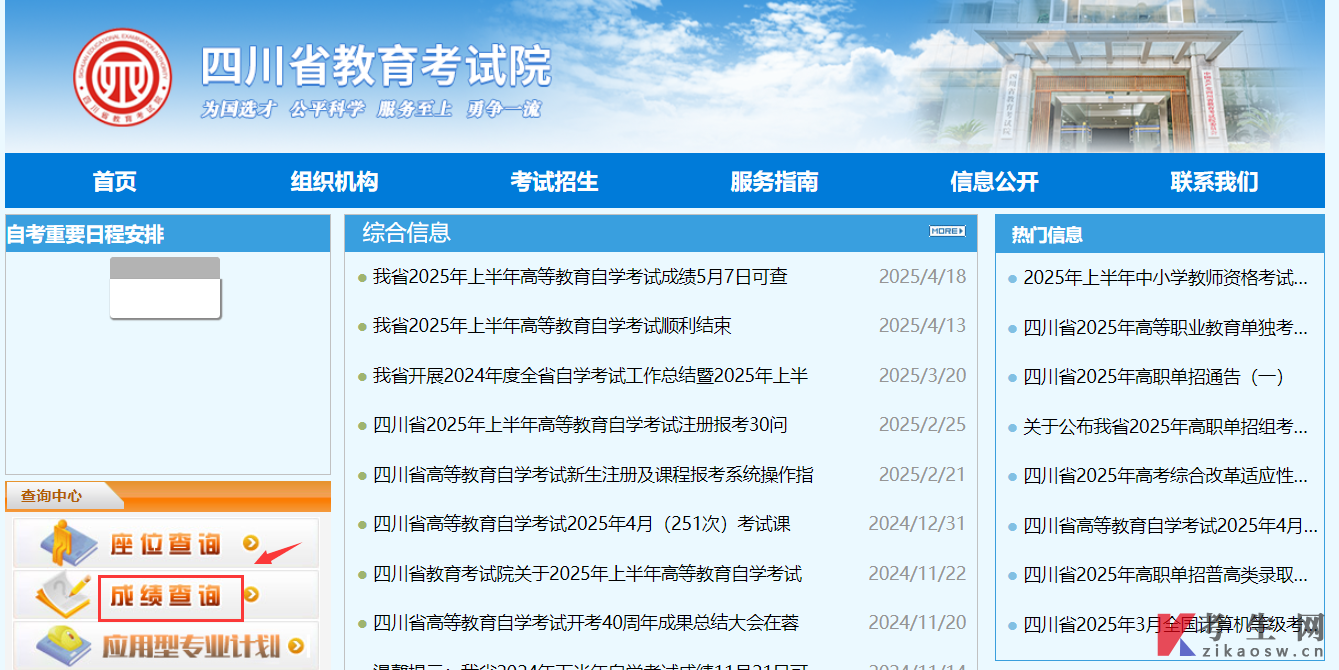Click date 2024/12/31 in news list
This screenshot has width=1339, height=670.
point(917,524)
